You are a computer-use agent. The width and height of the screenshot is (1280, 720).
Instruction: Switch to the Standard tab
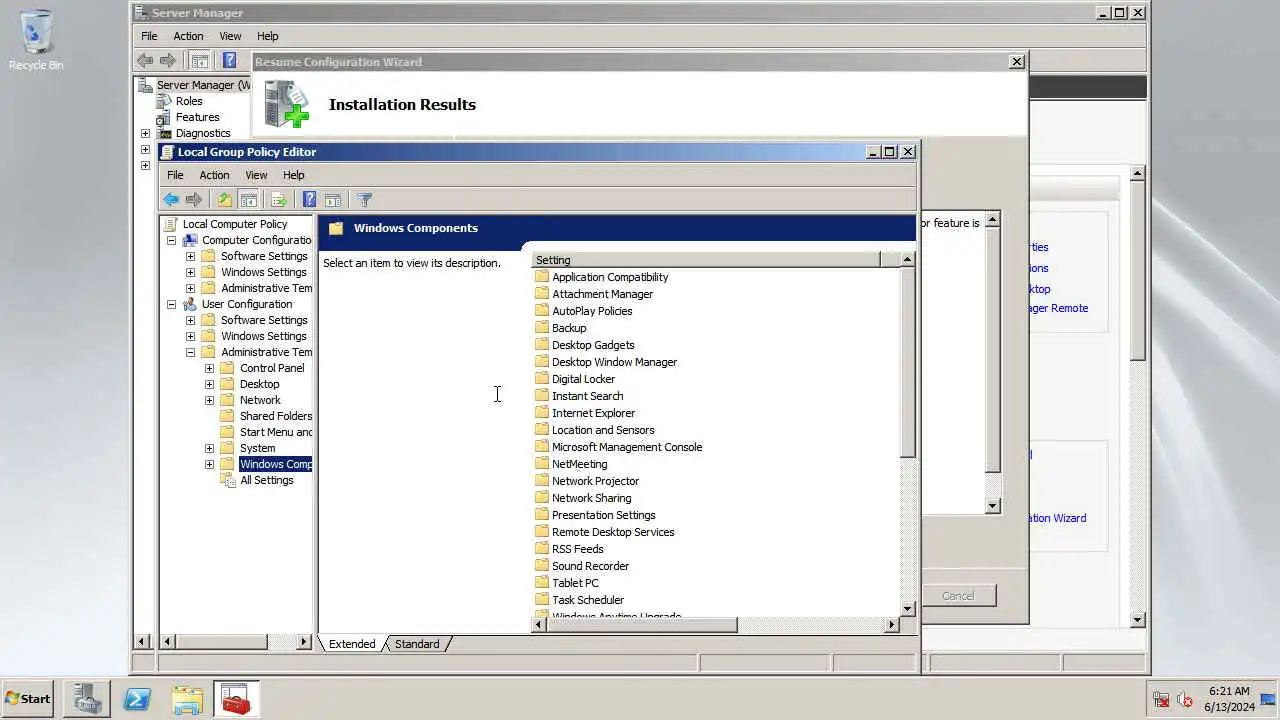click(x=417, y=644)
